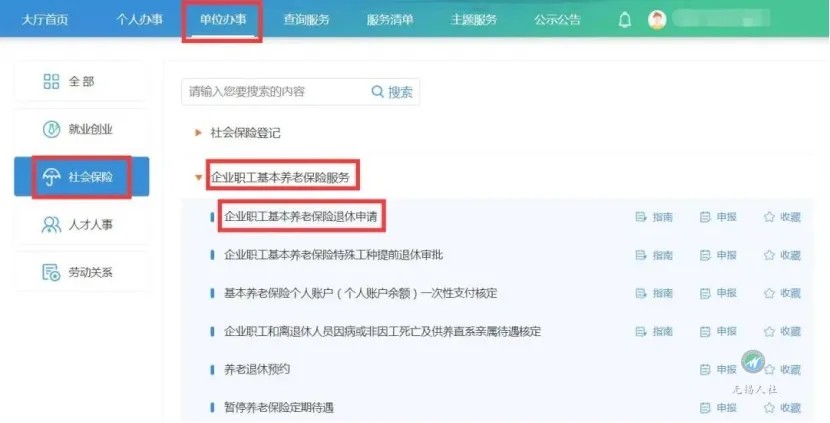Toggle 收藏 star for 暂停养老保险定期待遇
Screen dimensions: 830x423
click(782, 408)
